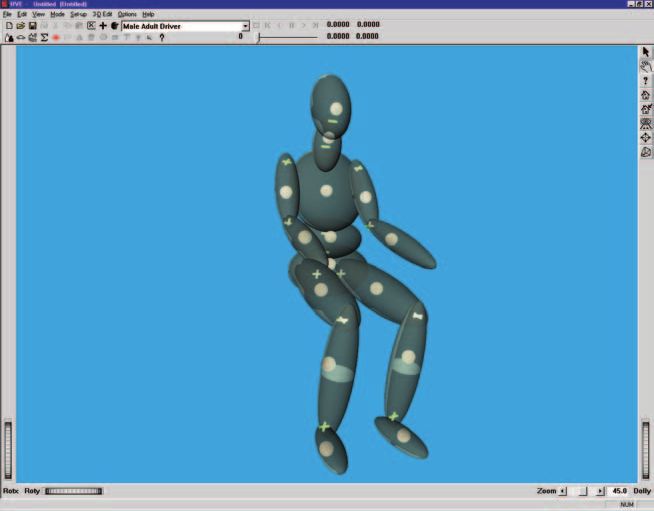This screenshot has width=654, height=511.
Task: Open the Set-up menu
Action: pos(78,14)
